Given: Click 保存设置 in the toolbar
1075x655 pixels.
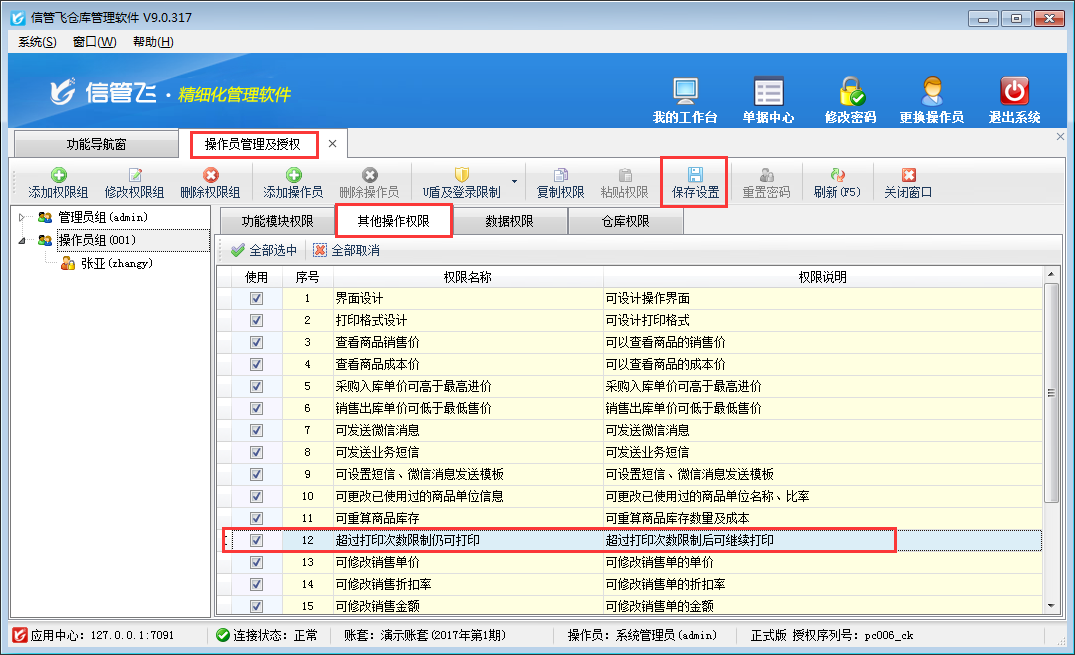Looking at the screenshot, I should coord(695,182).
